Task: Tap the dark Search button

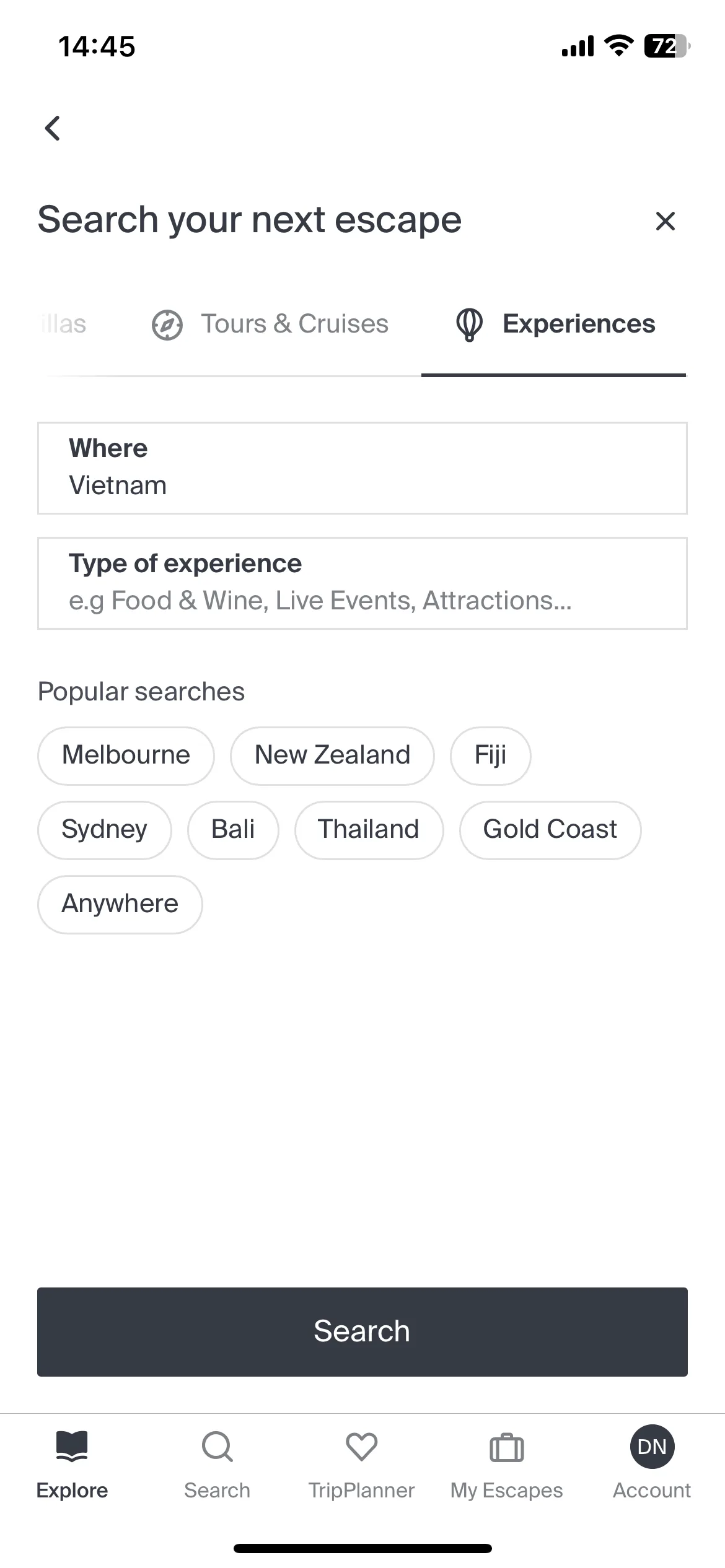Action: coord(362,1331)
